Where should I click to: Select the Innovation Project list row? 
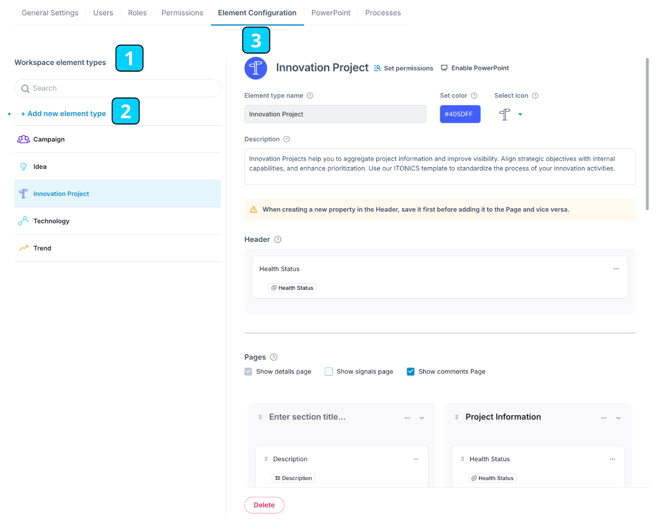[118, 194]
